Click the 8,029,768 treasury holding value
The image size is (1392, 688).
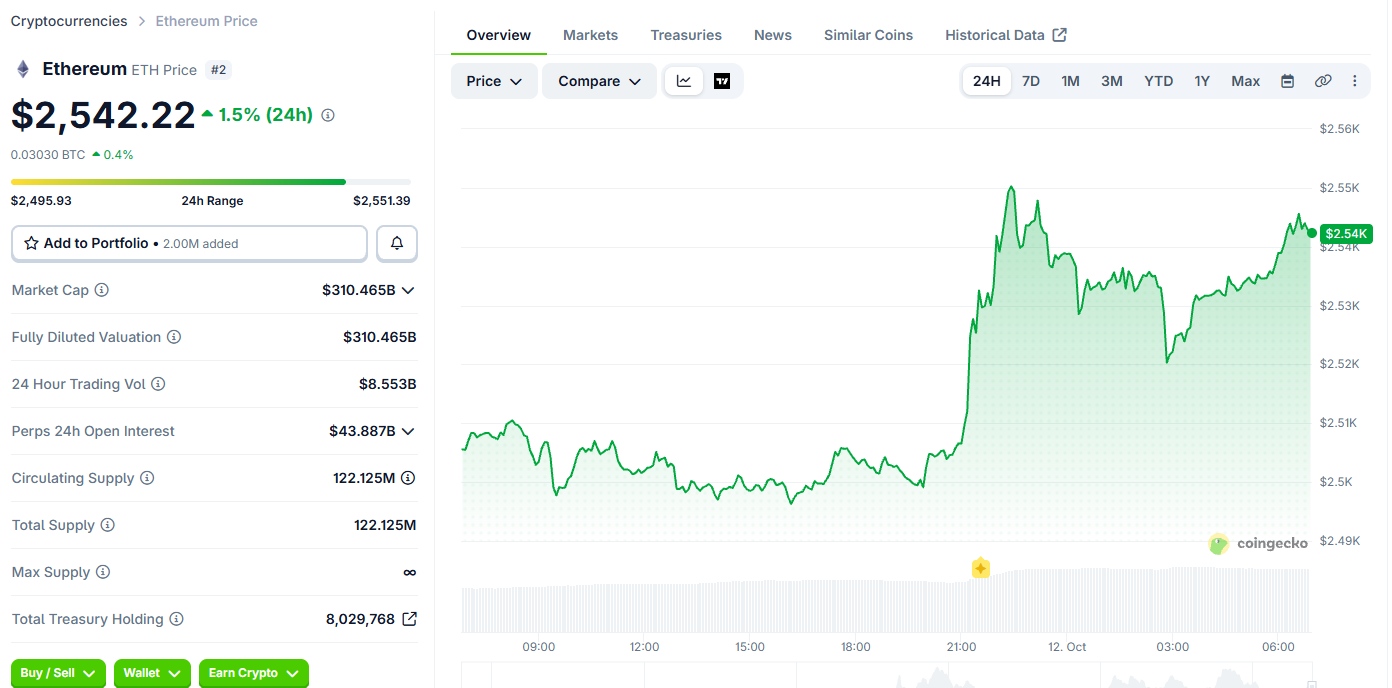(360, 619)
